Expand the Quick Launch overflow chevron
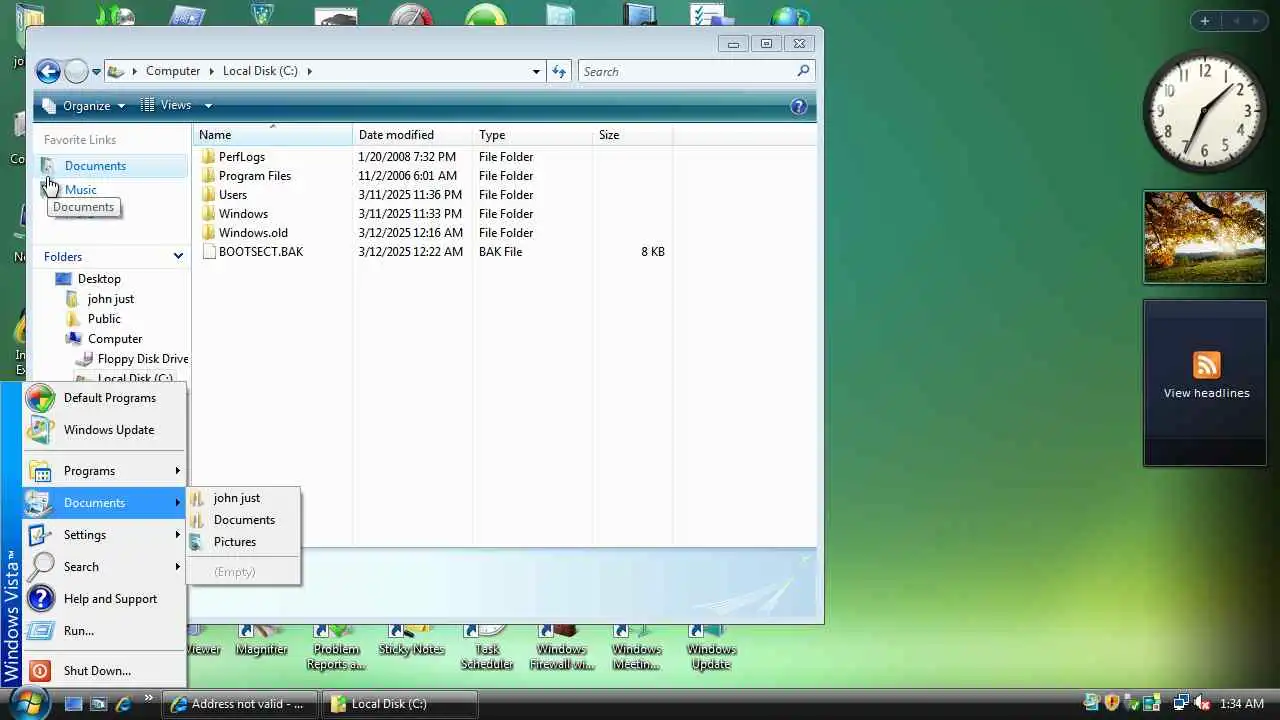This screenshot has width=1280, height=720. (149, 699)
